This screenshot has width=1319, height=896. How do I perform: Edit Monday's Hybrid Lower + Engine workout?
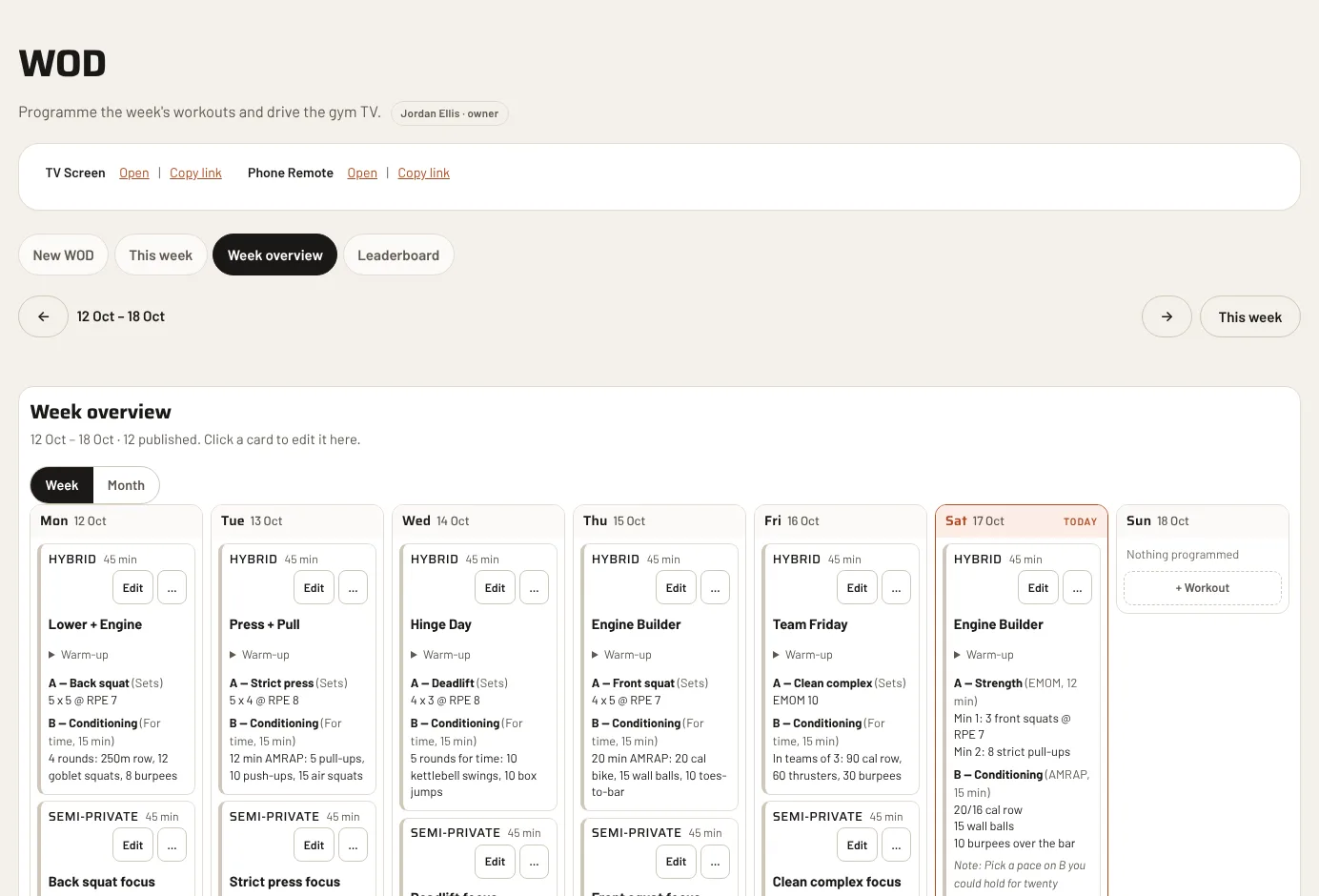(x=133, y=588)
